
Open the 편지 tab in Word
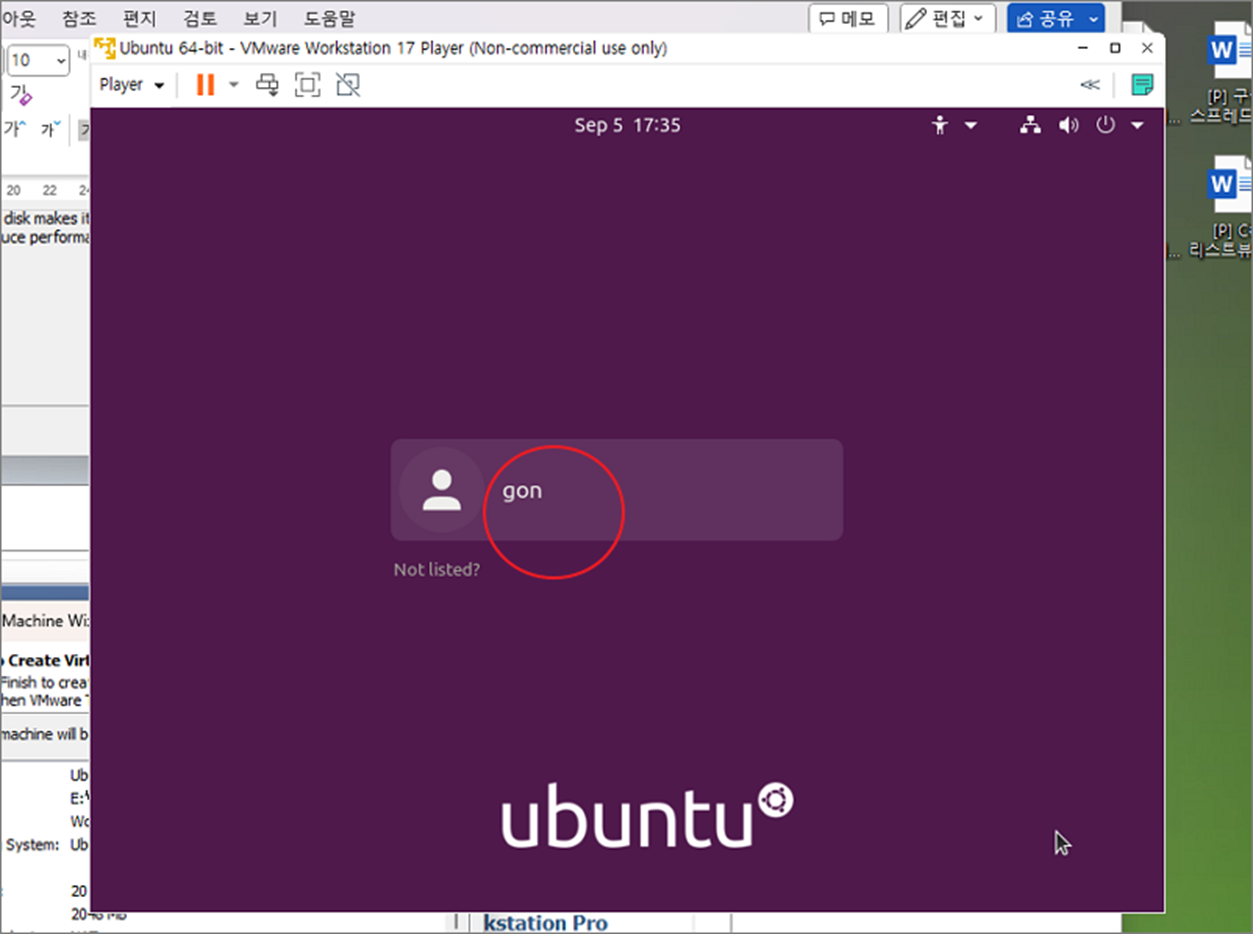[140, 19]
